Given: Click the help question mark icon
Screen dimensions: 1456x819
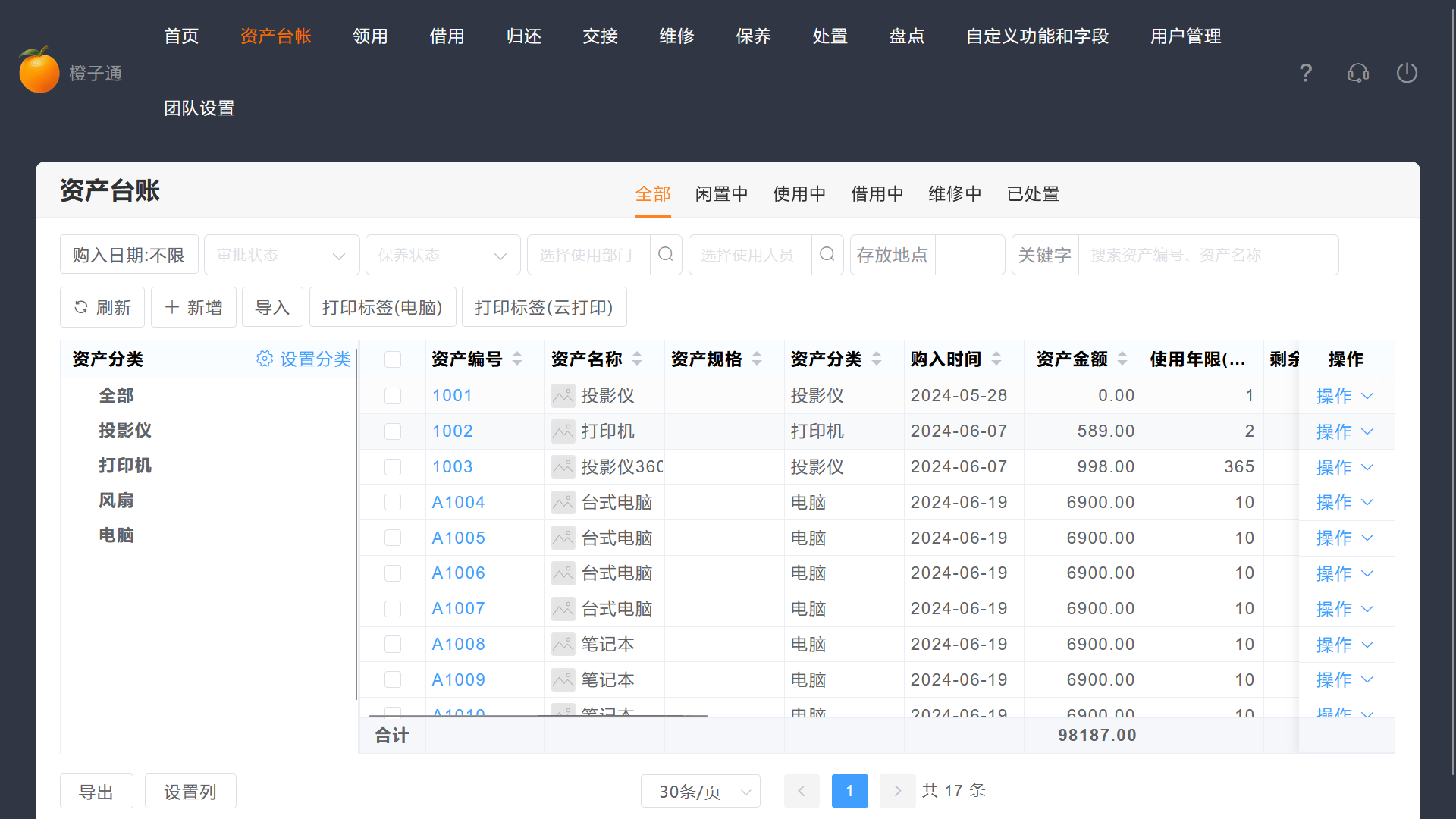Looking at the screenshot, I should pyautogui.click(x=1305, y=73).
